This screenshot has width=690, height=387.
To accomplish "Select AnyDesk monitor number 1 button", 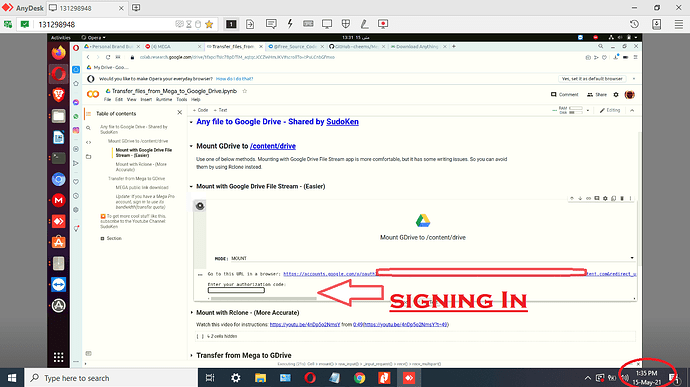I will click(x=231, y=24).
